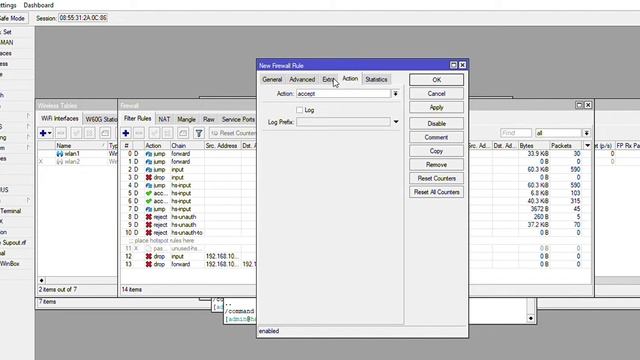Click the Log Prefix input field
This screenshot has height=360, width=640.
click(x=343, y=122)
